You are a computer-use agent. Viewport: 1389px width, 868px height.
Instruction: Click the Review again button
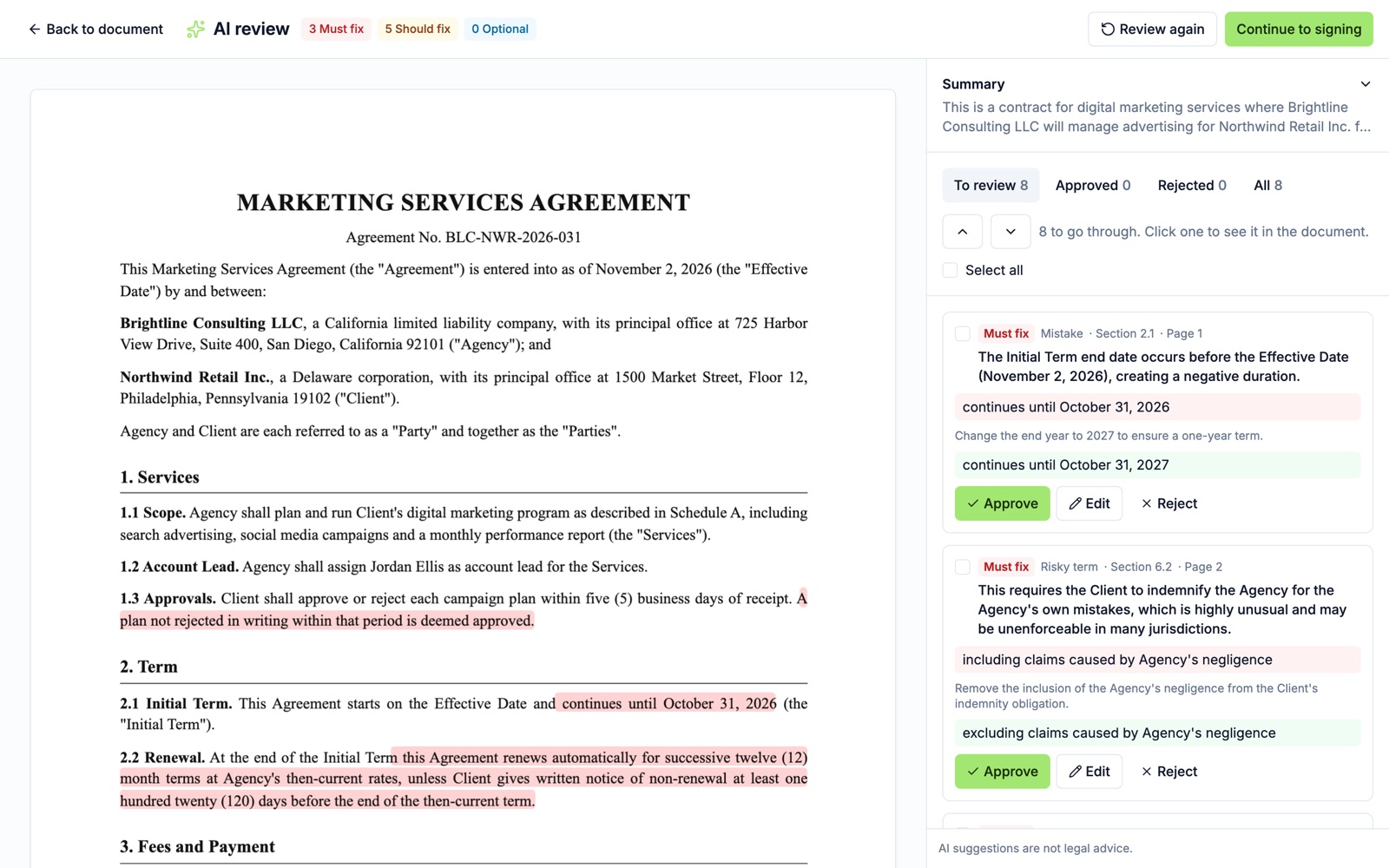point(1152,30)
